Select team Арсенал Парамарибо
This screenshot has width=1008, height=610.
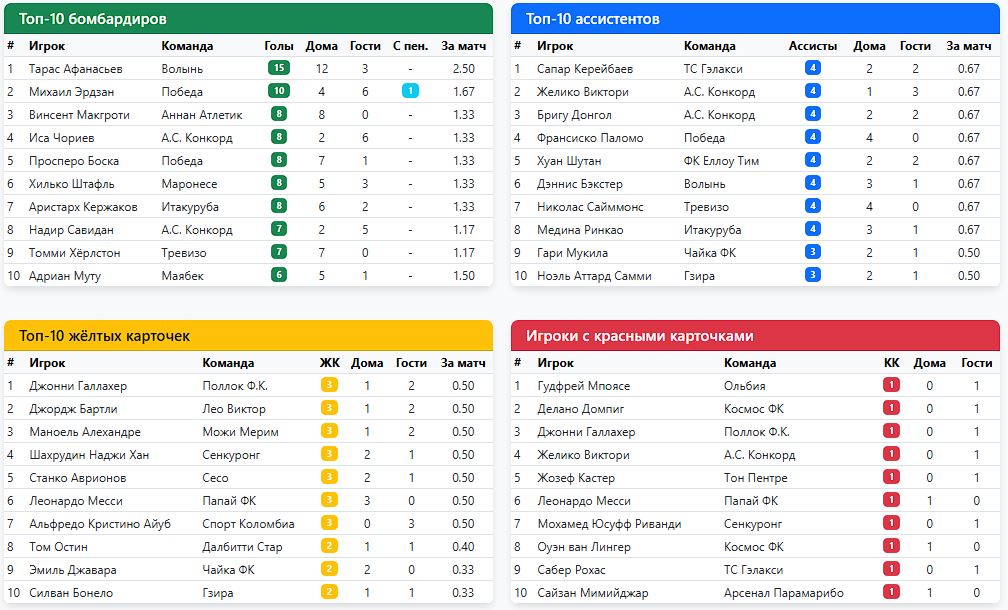point(783,592)
